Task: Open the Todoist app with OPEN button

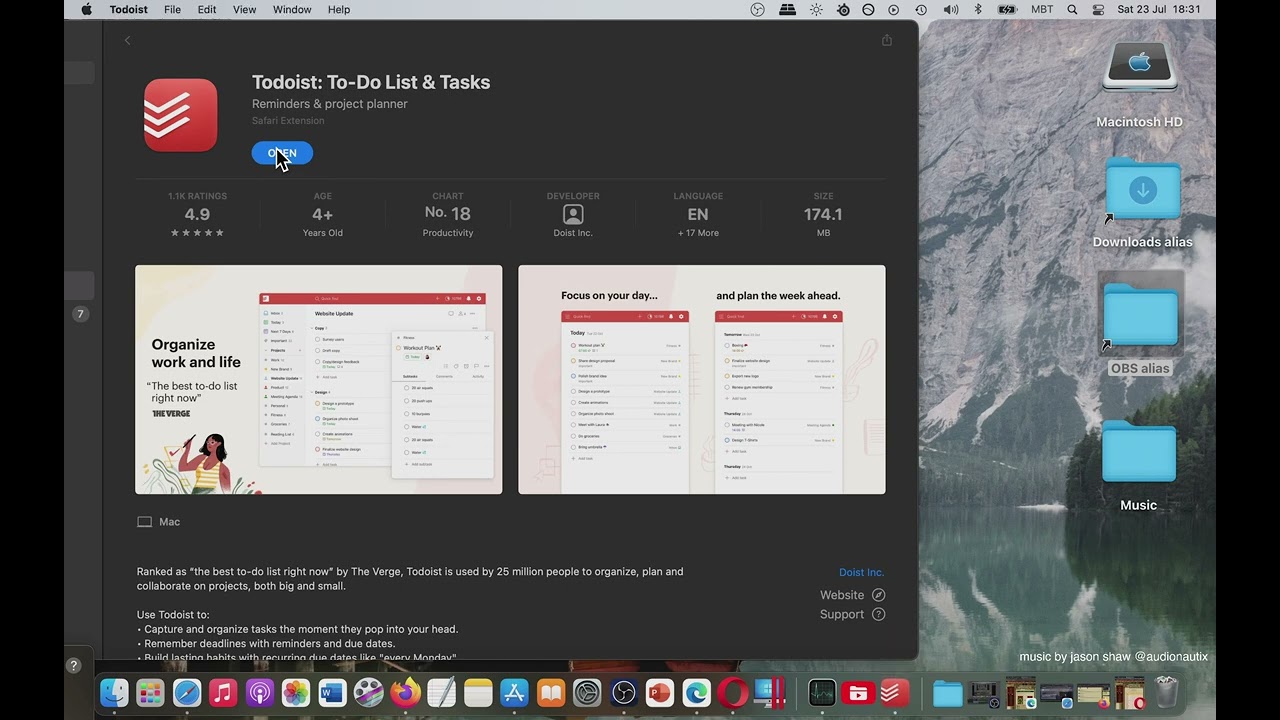Action: (282, 153)
